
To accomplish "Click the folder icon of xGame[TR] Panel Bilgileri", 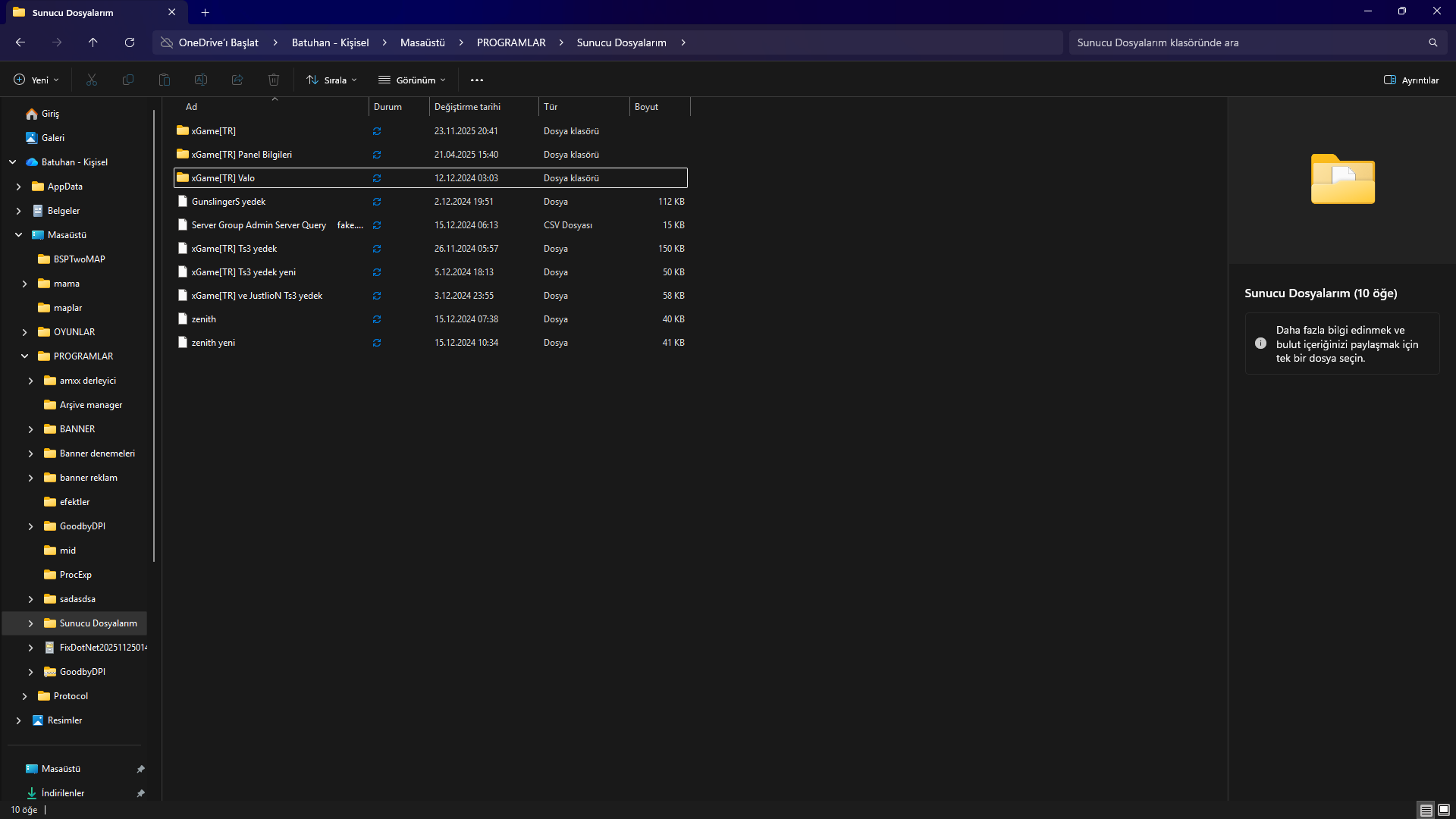I will (x=183, y=154).
